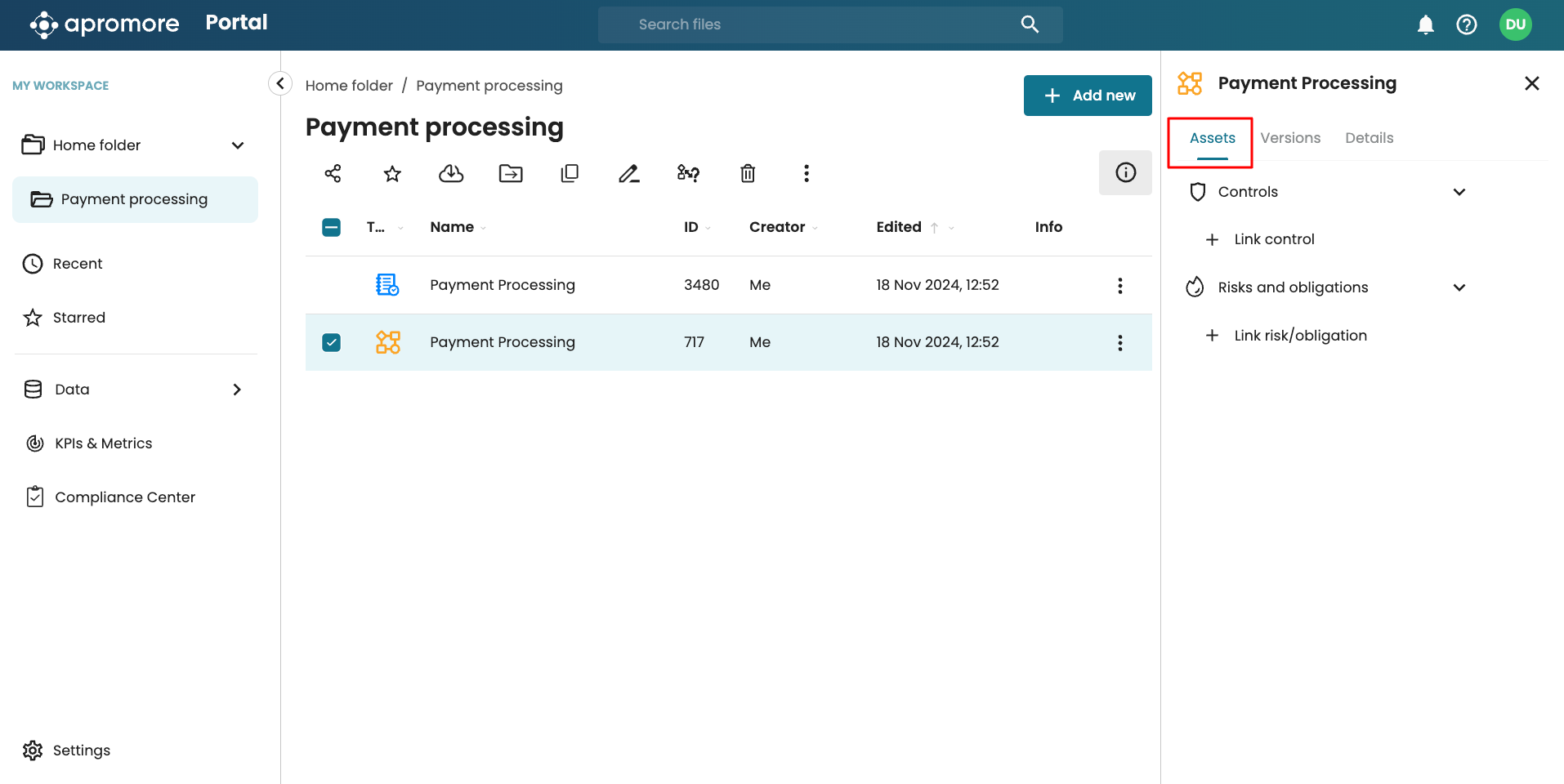The image size is (1564, 784).
Task: Click Link risk/obligation
Action: click(x=1299, y=336)
